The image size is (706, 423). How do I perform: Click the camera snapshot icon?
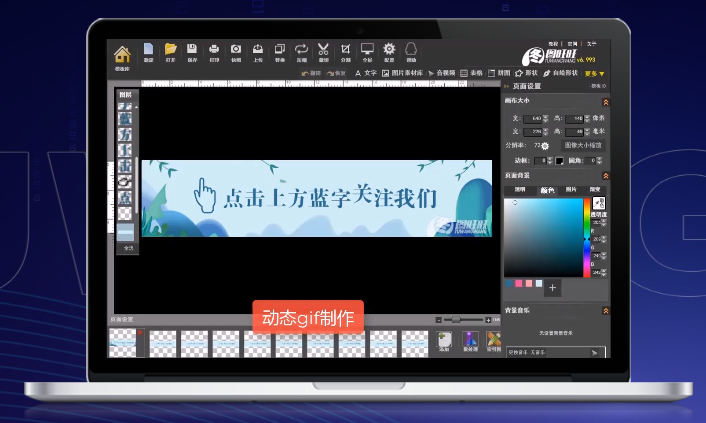236,49
